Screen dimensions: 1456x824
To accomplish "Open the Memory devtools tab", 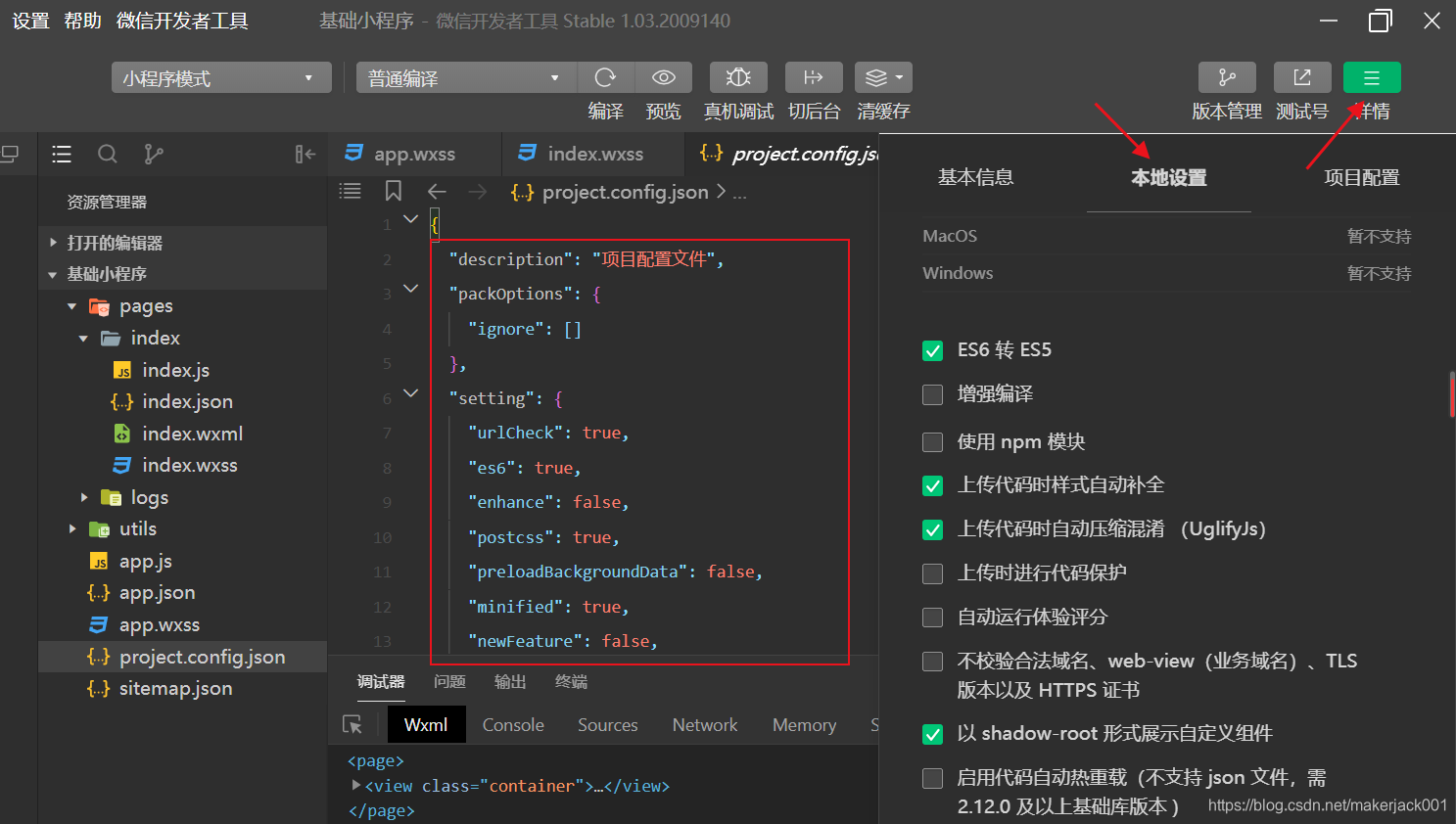I will pyautogui.click(x=804, y=725).
